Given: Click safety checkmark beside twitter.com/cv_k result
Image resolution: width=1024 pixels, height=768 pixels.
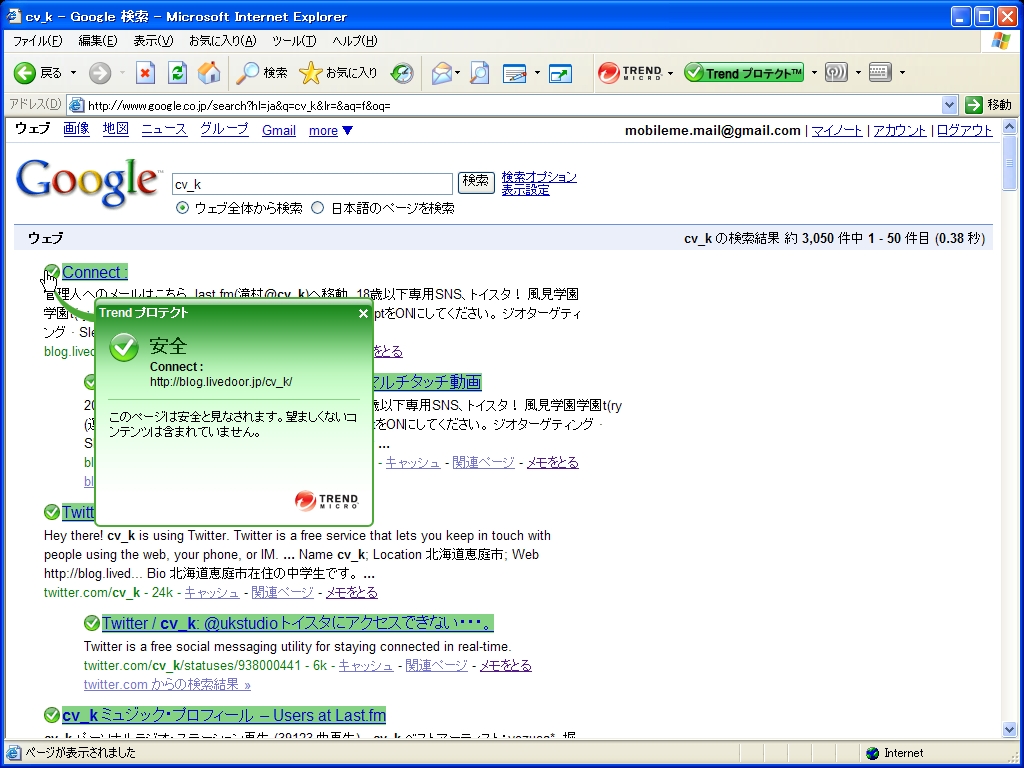Looking at the screenshot, I should click(52, 511).
